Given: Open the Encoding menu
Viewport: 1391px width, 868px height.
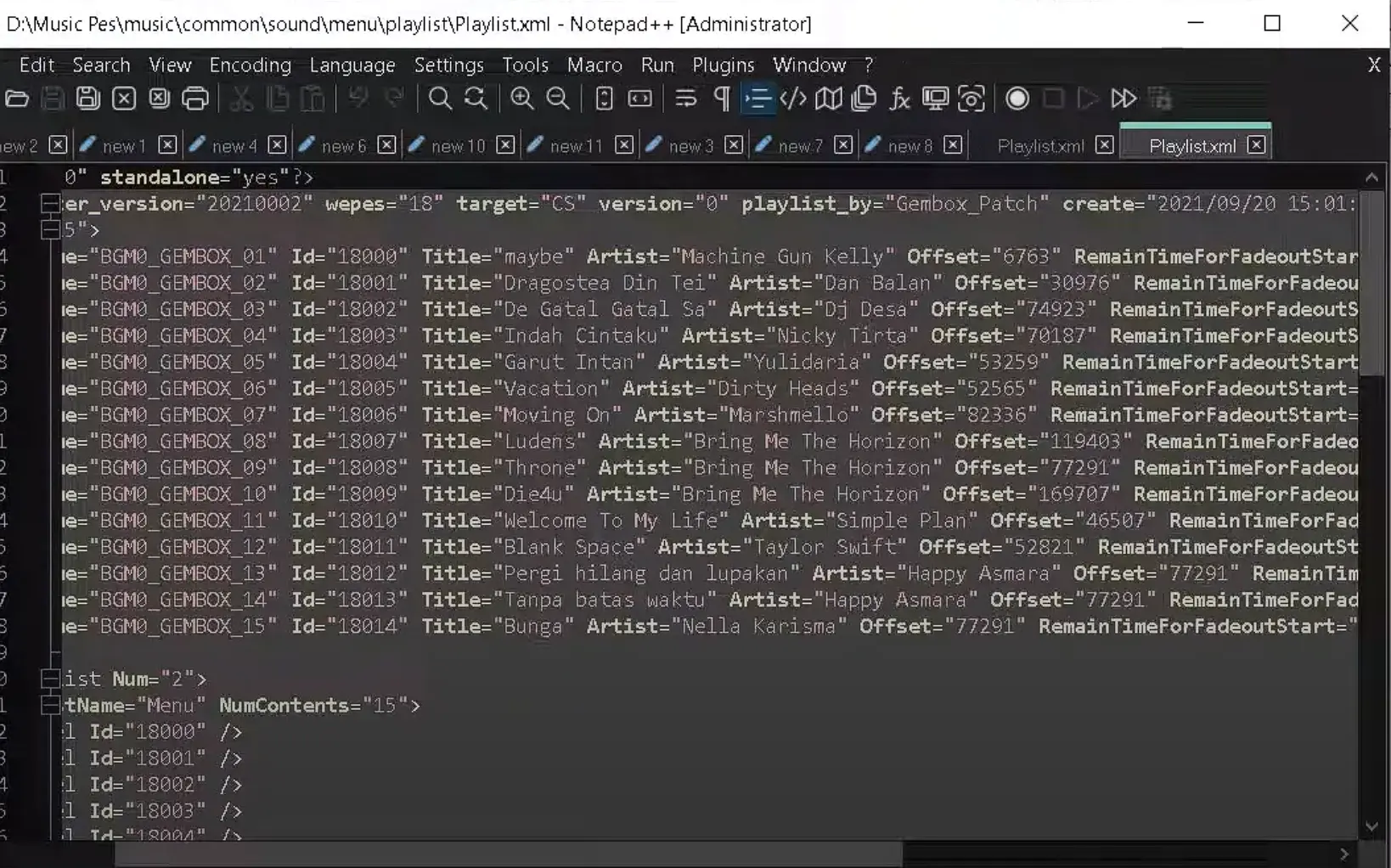Looking at the screenshot, I should [250, 65].
